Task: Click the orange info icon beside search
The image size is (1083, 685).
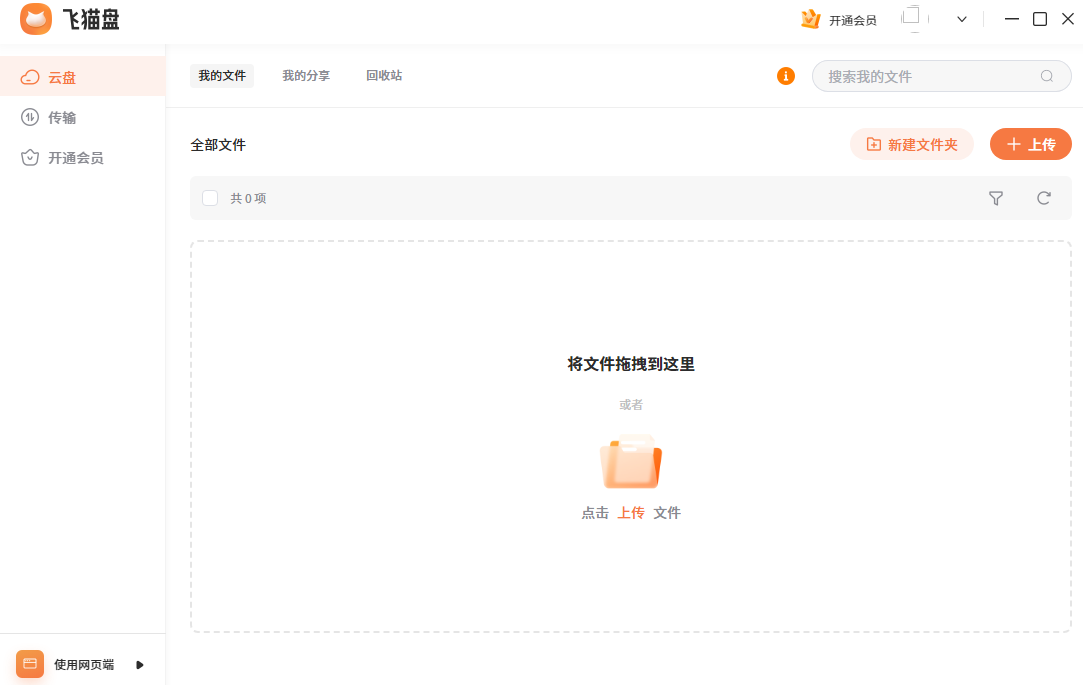Action: [786, 76]
